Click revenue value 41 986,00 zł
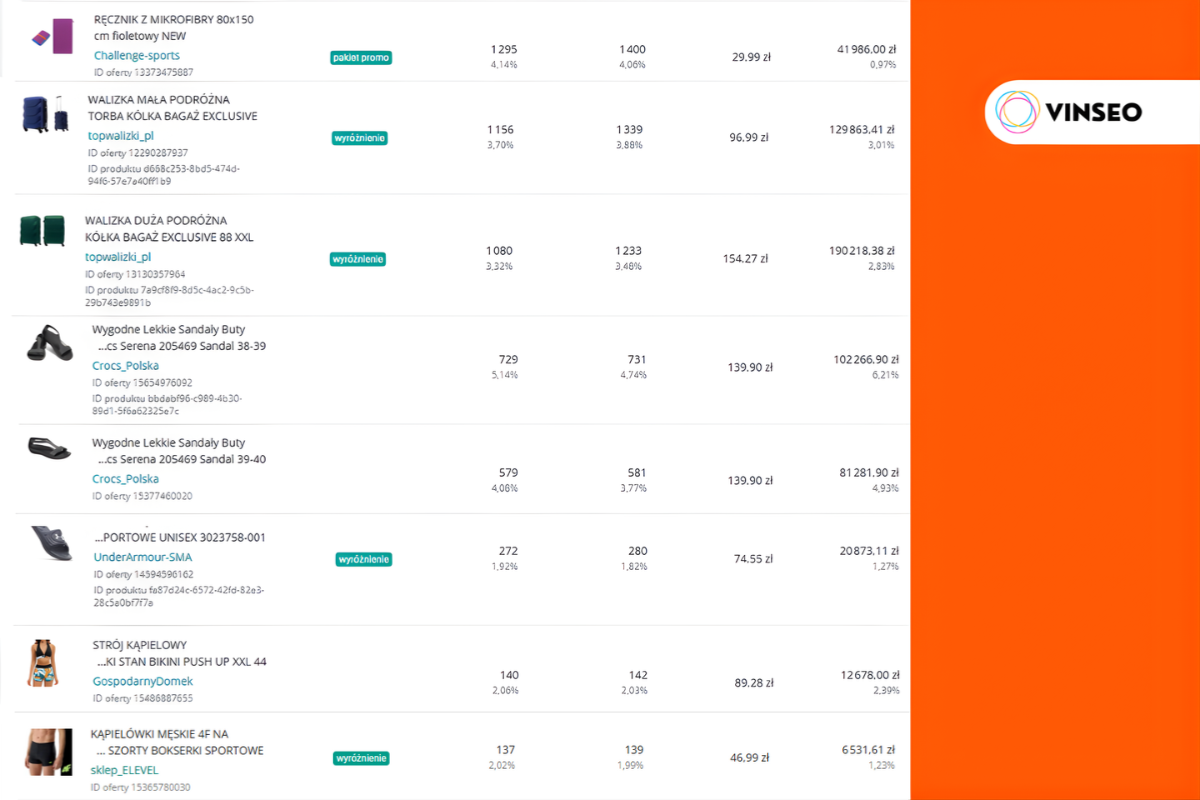The height and width of the screenshot is (800, 1200). tap(866, 49)
